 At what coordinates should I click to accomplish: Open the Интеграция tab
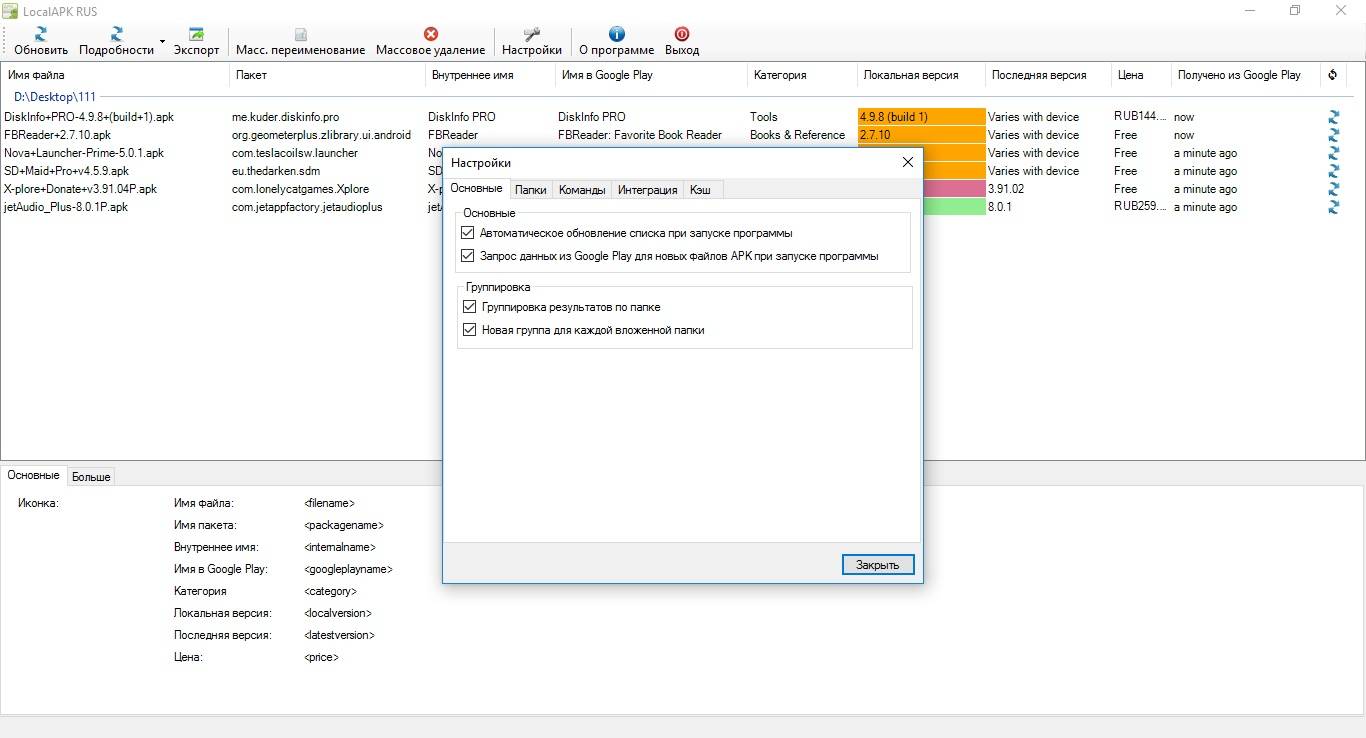click(647, 190)
